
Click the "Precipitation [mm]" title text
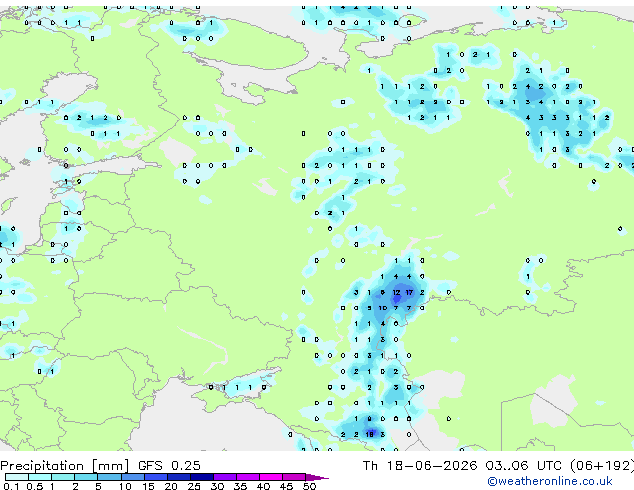tap(65, 466)
